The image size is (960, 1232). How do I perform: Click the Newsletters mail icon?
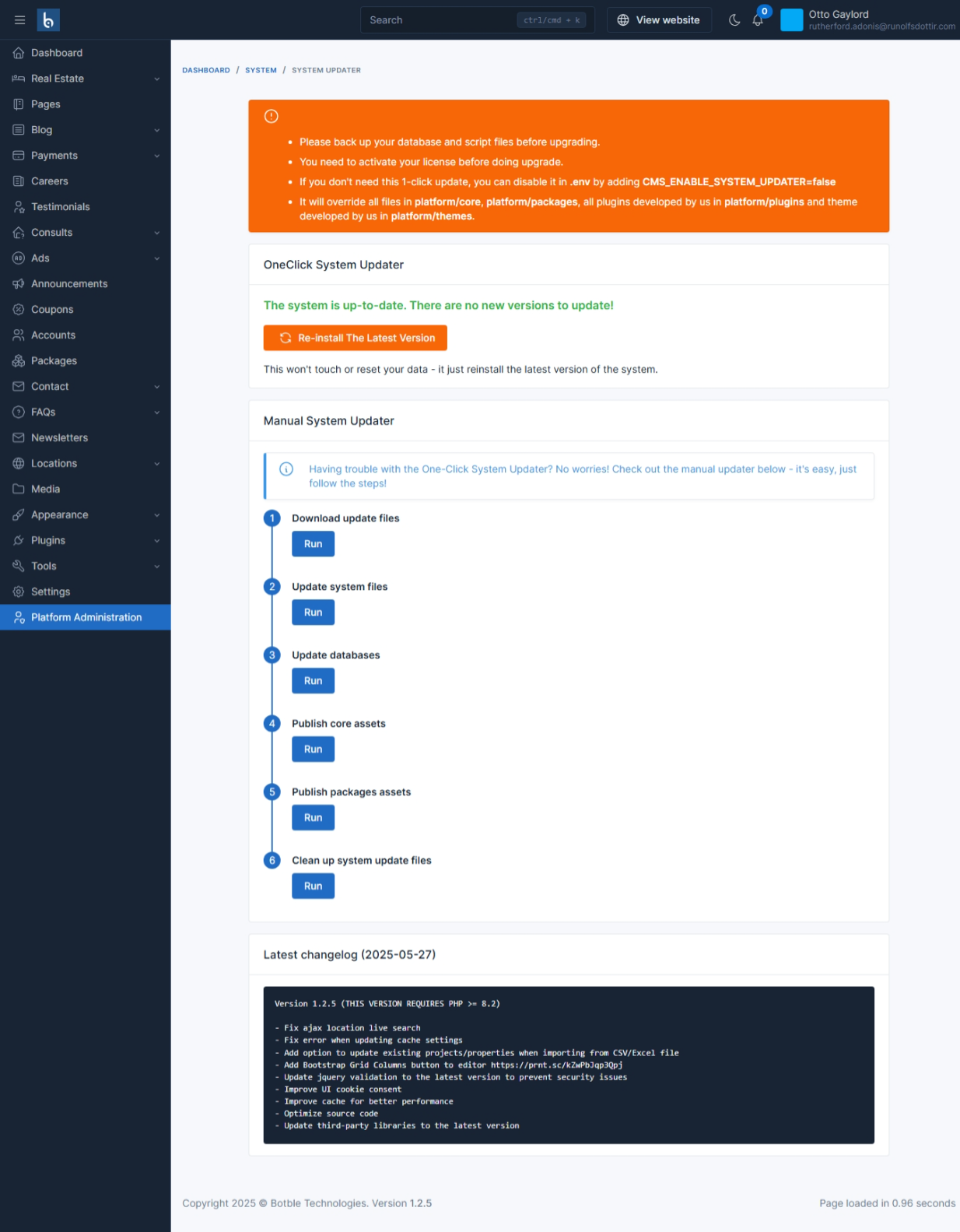coord(19,438)
